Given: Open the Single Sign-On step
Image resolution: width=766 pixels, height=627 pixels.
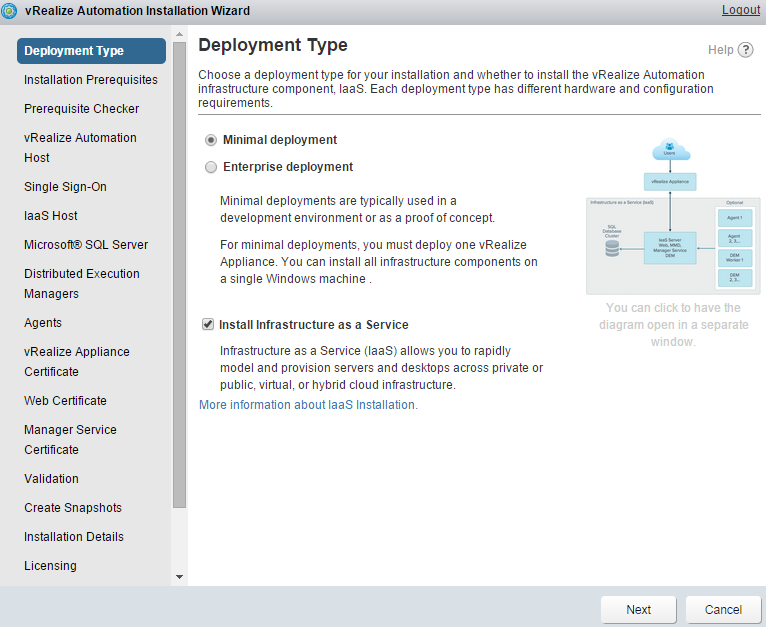Looking at the screenshot, I should coord(65,187).
